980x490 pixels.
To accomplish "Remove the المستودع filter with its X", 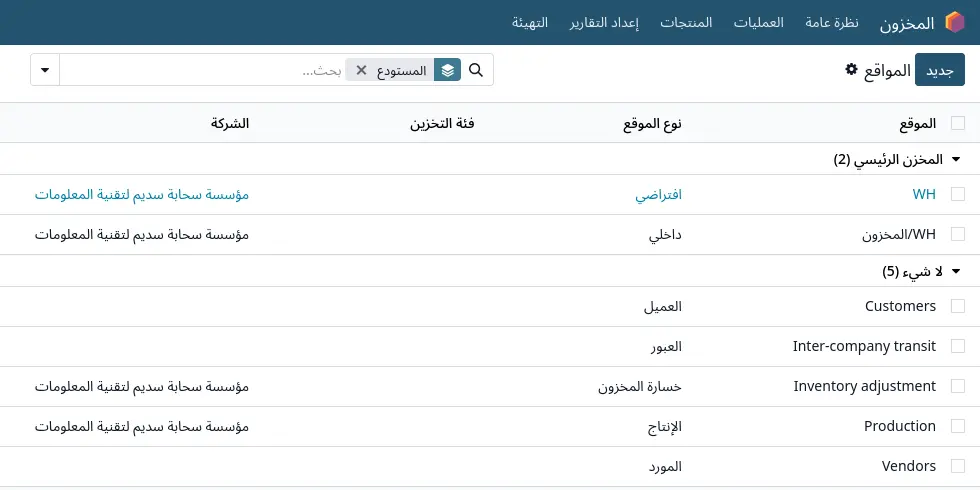I will pos(361,70).
